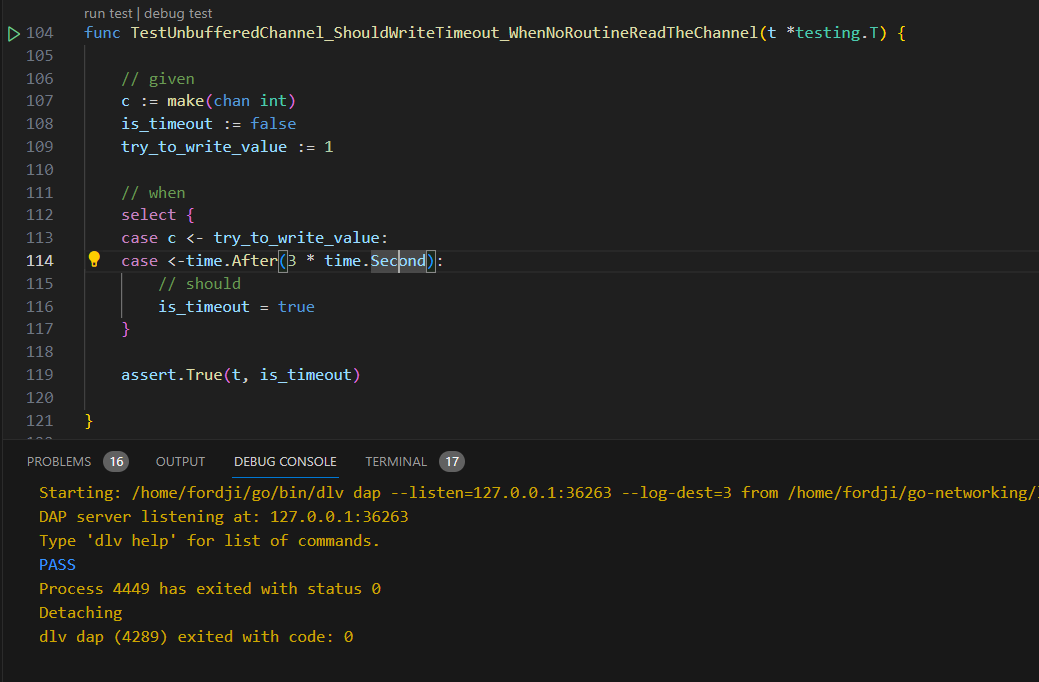Click line number 119 in the gutter

(40, 375)
